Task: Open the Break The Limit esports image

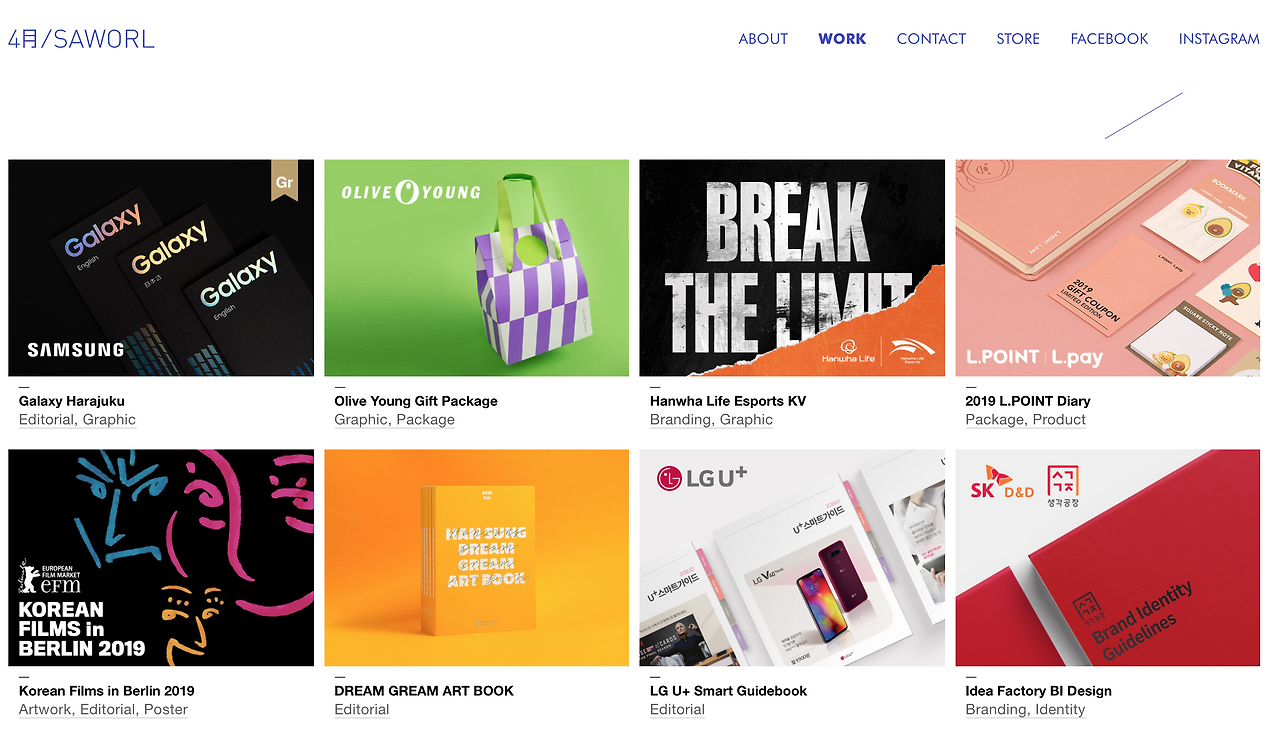Action: point(792,268)
